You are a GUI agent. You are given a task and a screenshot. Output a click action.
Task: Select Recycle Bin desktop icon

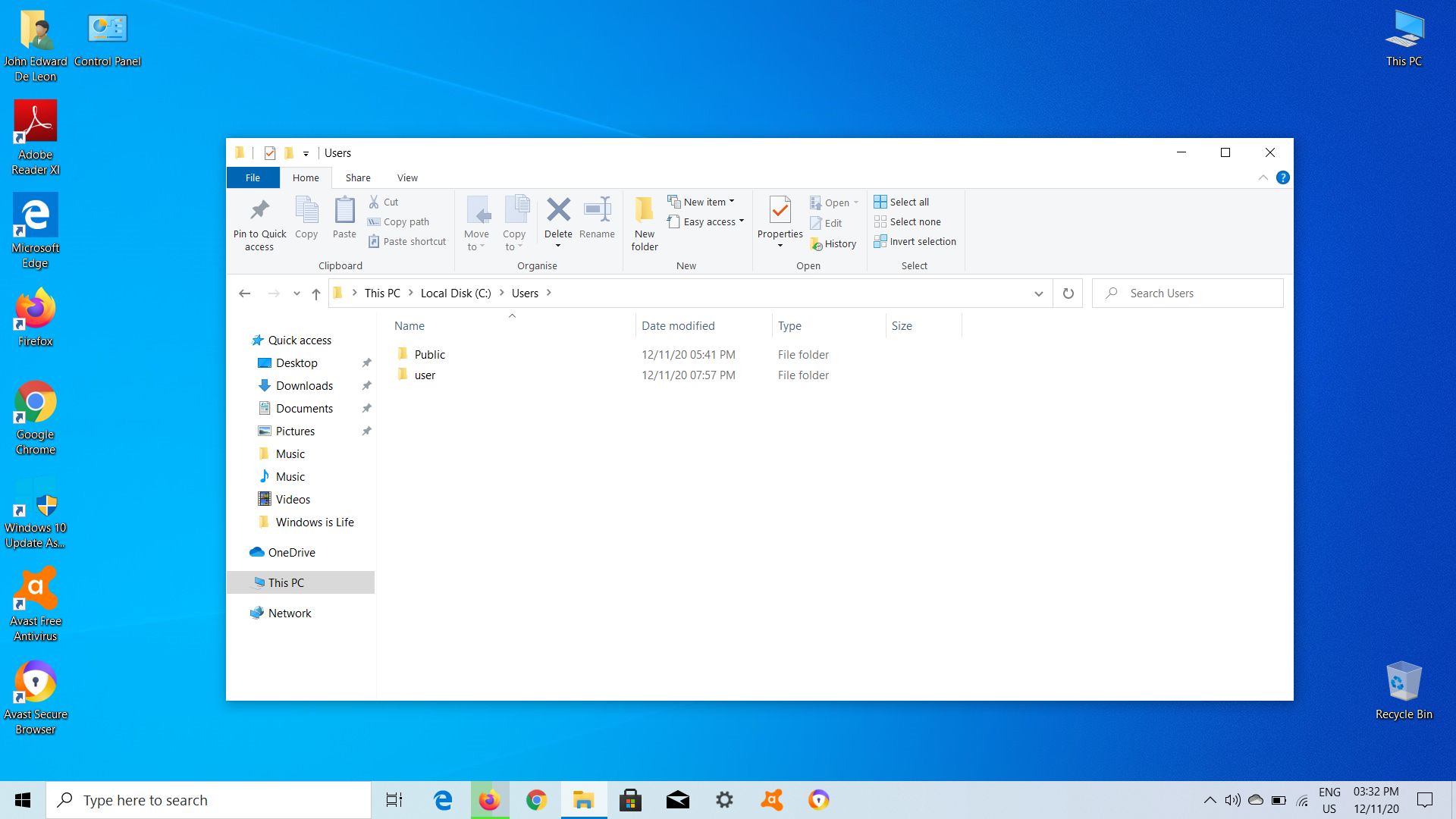tap(1404, 690)
